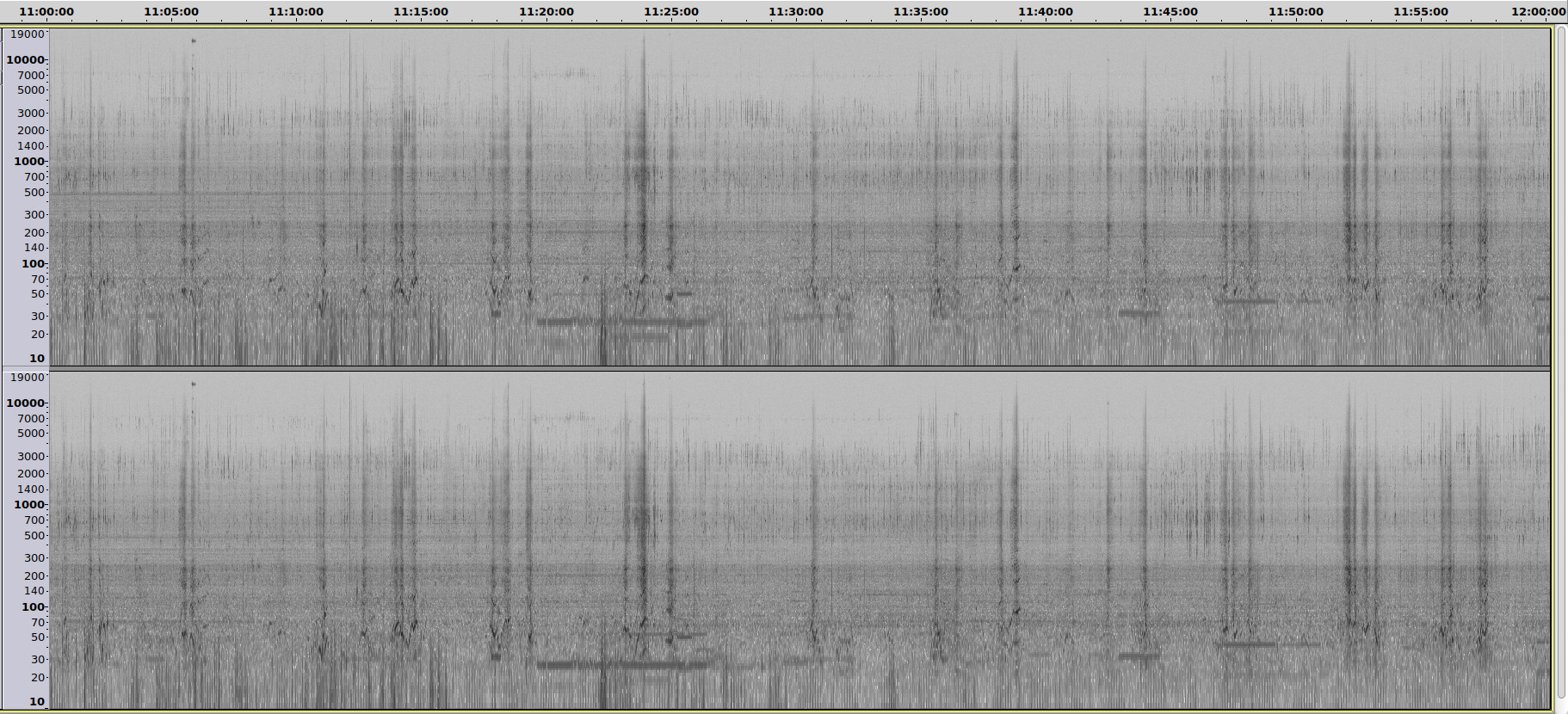The height and width of the screenshot is (714, 1568).
Task: Click 10000 on the upper channel's frequency scale
Action: click(x=25, y=60)
